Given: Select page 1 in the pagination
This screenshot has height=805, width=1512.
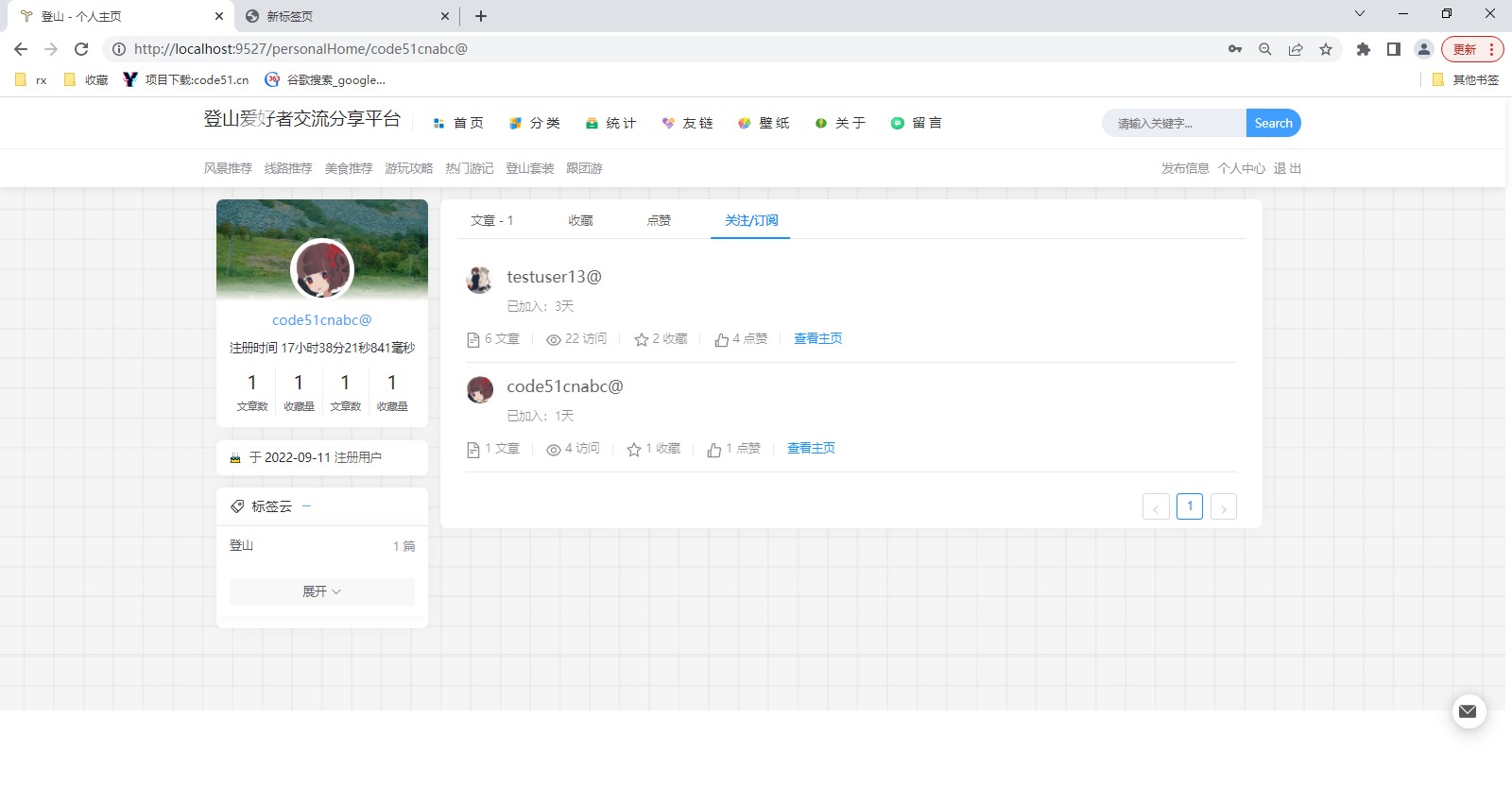Looking at the screenshot, I should click(x=1190, y=506).
